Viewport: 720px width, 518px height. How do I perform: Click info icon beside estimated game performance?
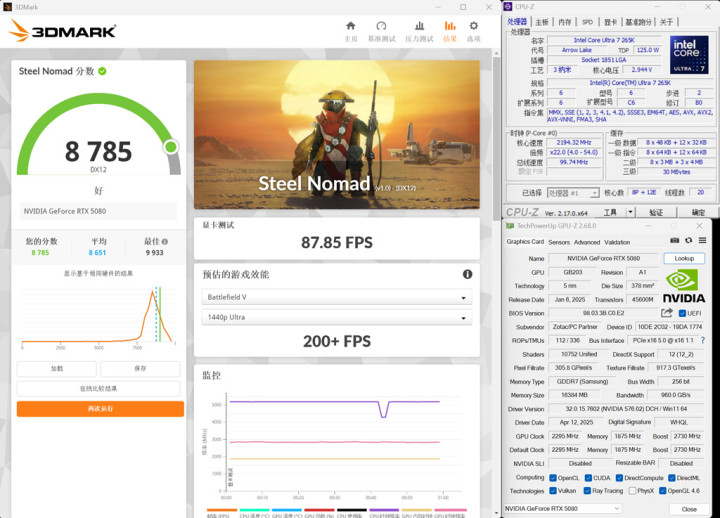click(467, 274)
